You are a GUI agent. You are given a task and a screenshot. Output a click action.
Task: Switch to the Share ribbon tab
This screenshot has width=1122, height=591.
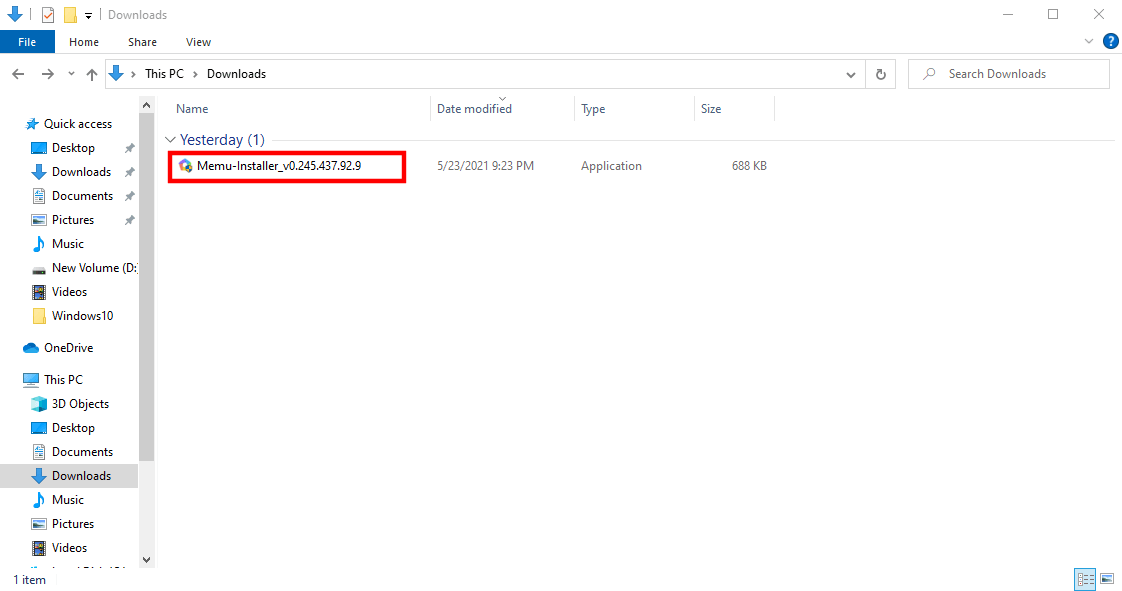click(142, 42)
